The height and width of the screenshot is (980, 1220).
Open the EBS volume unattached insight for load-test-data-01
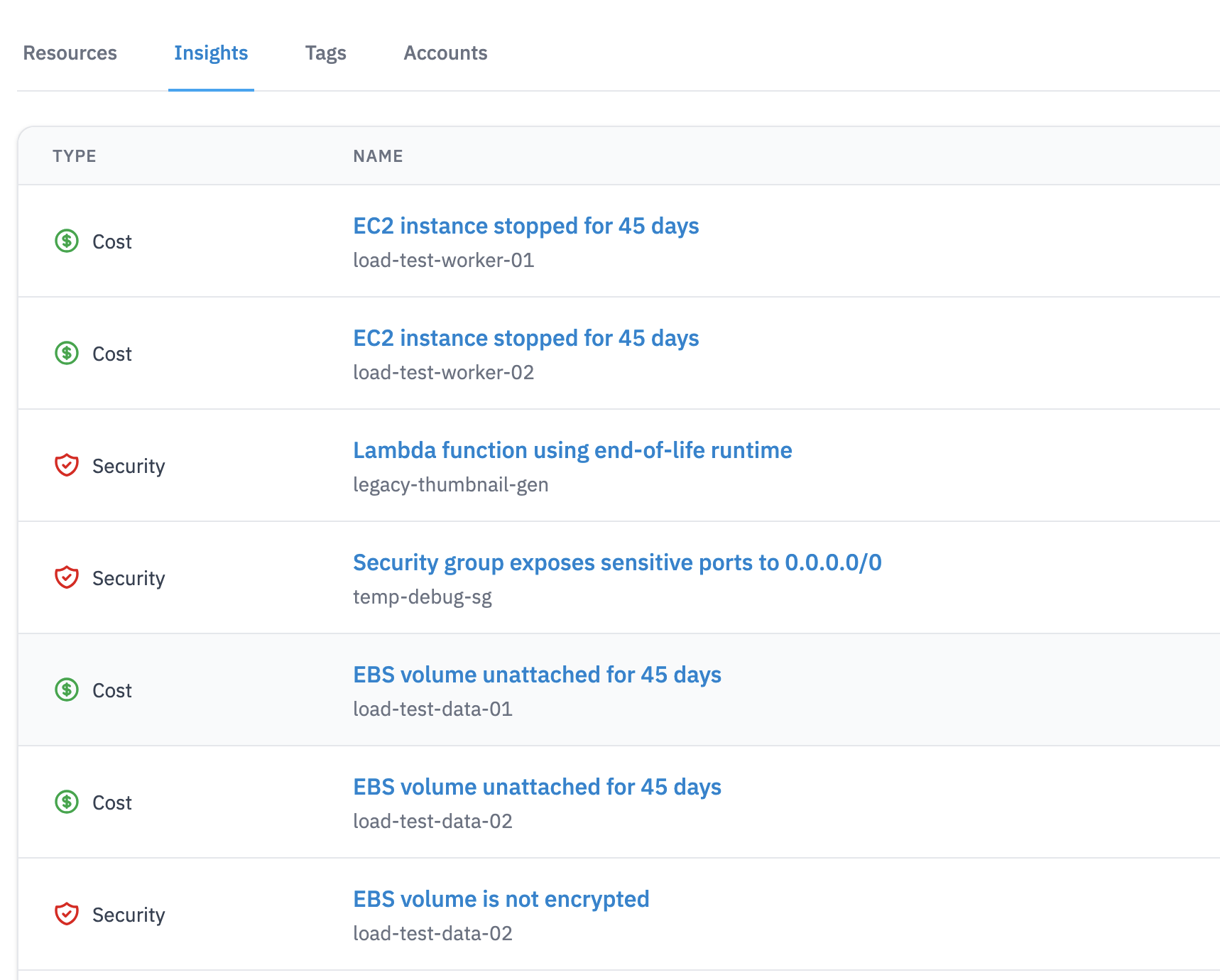538,675
